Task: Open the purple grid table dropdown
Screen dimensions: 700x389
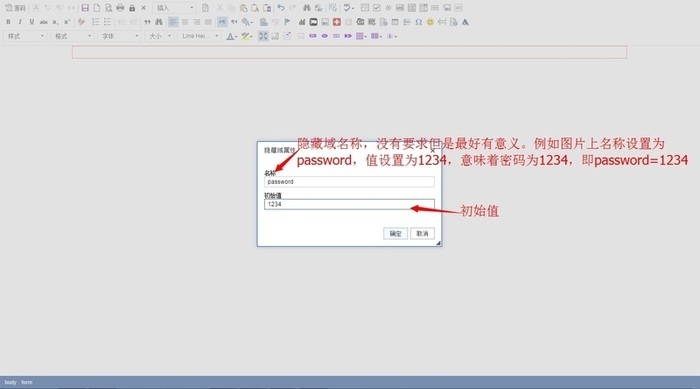Action: [361, 36]
